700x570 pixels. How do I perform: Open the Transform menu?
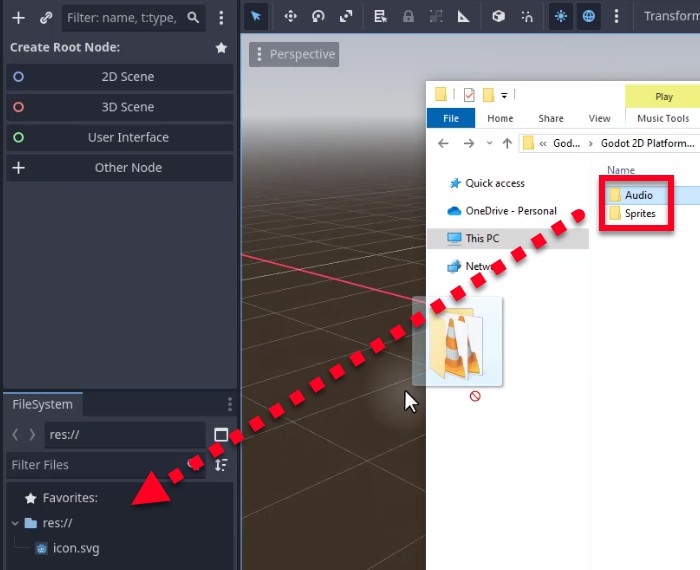pyautogui.click(x=671, y=16)
